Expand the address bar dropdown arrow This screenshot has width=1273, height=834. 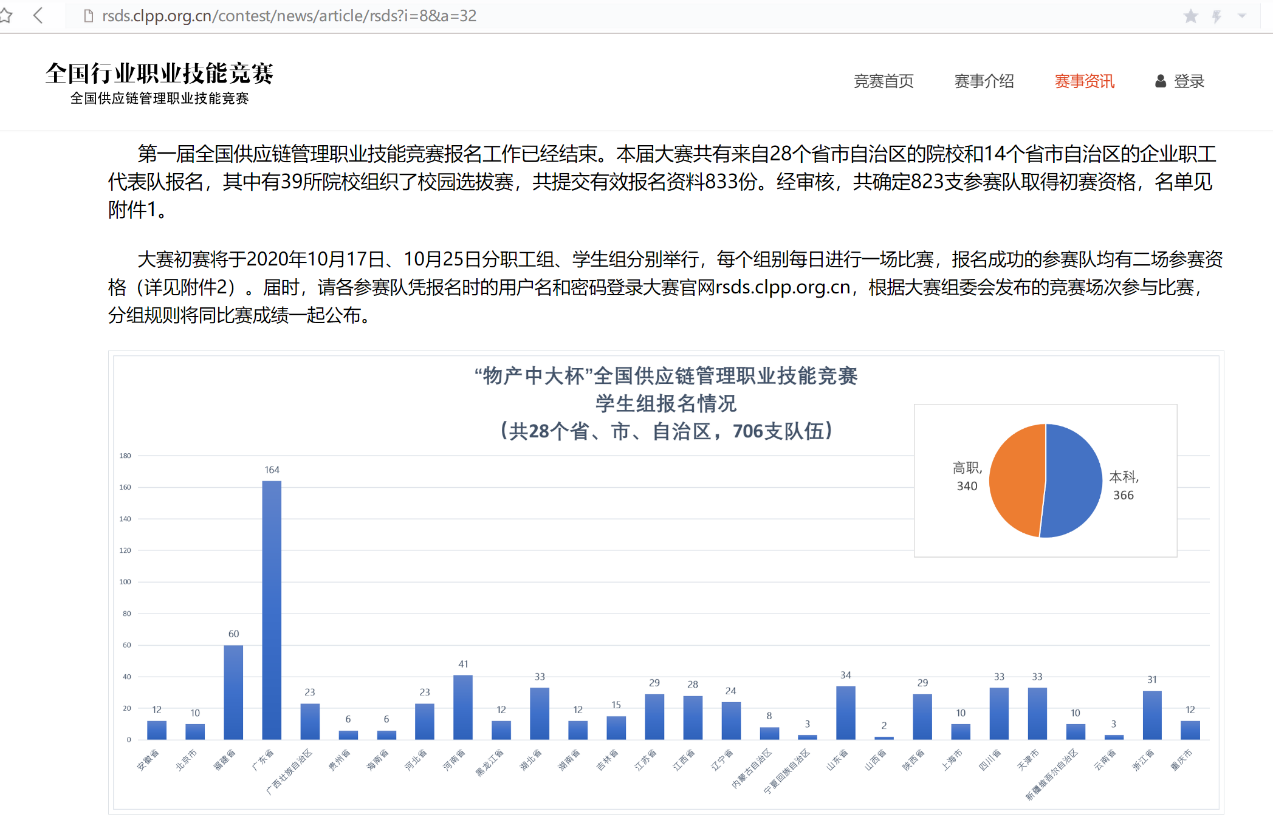(x=1242, y=16)
